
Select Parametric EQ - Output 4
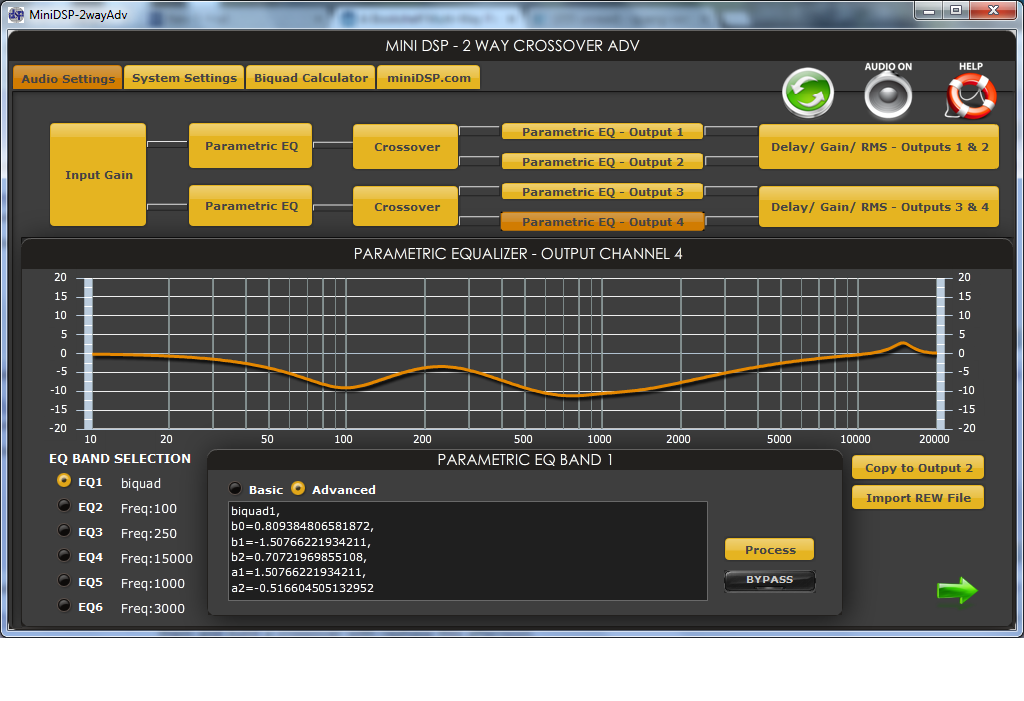coord(602,221)
